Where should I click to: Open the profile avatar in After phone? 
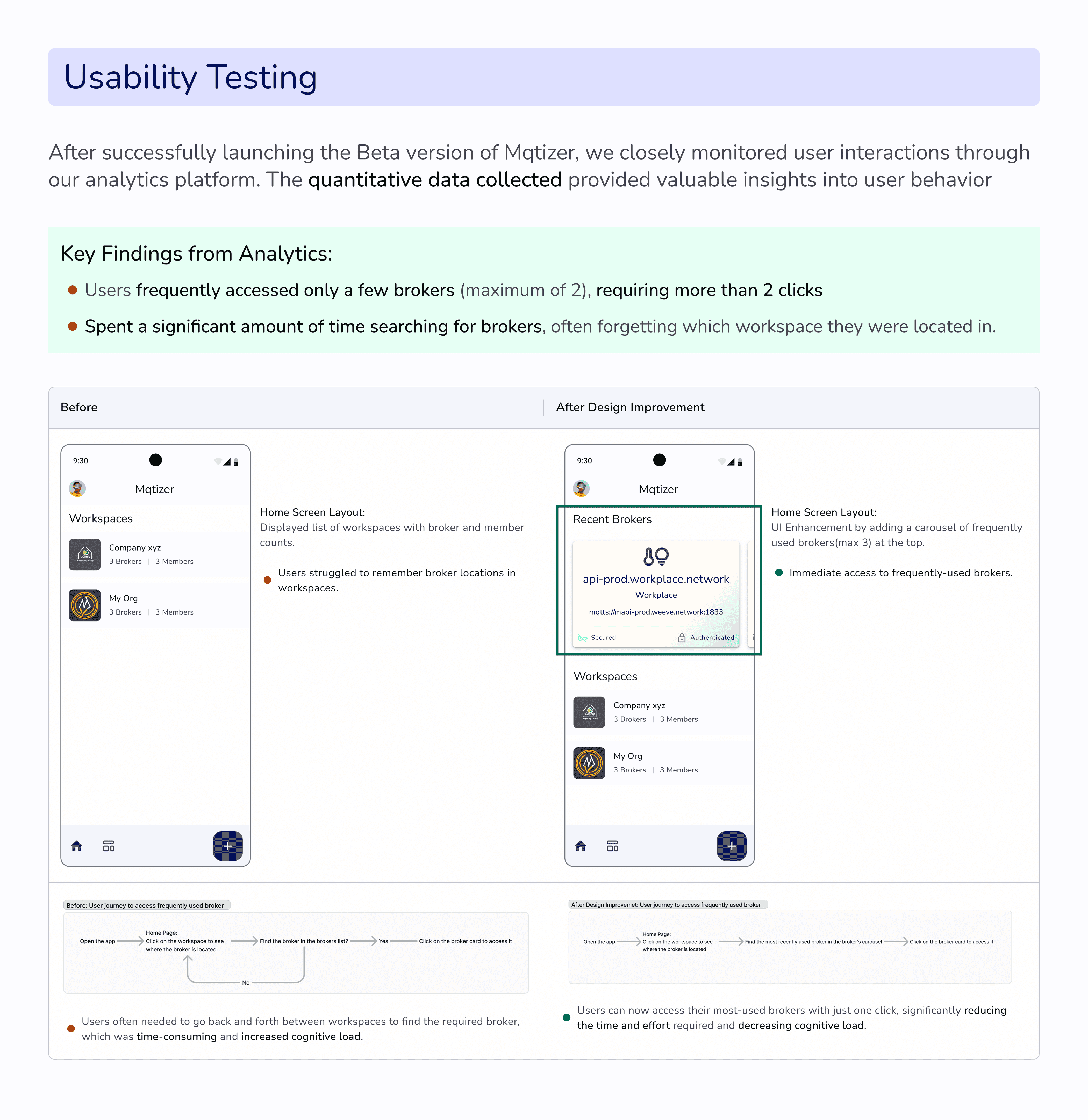pyautogui.click(x=581, y=489)
